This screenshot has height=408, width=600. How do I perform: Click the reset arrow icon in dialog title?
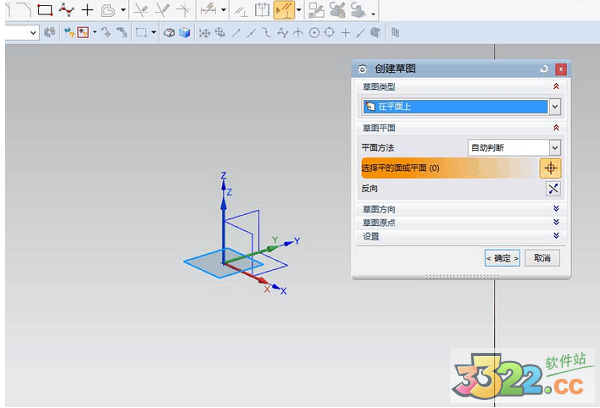pos(543,69)
